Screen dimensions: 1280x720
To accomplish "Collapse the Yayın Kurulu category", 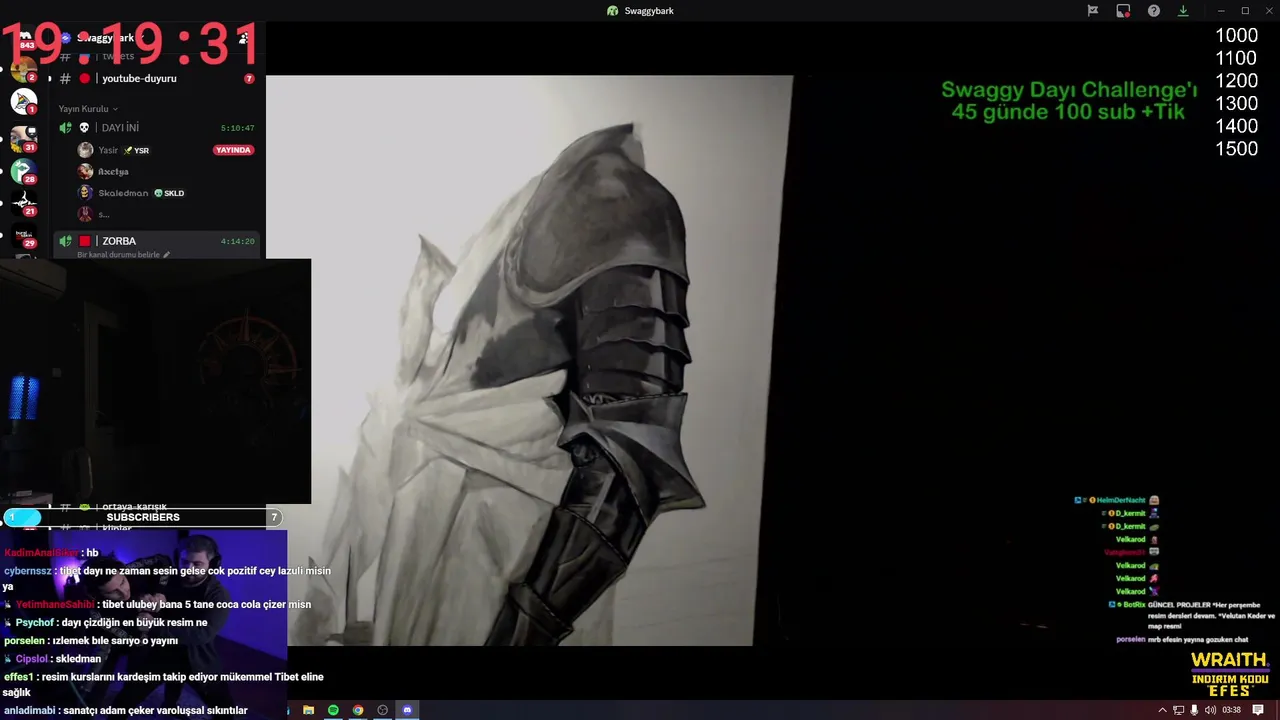I will pyautogui.click(x=88, y=108).
